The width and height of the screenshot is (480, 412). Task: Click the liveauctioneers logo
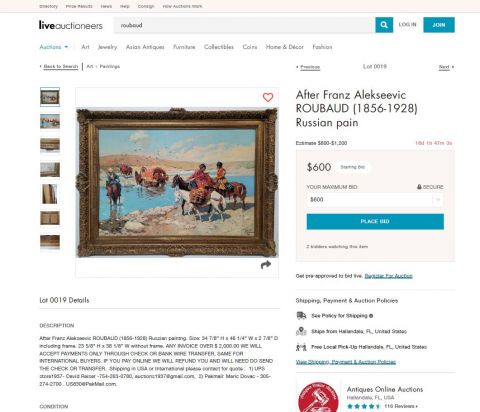pos(71,25)
